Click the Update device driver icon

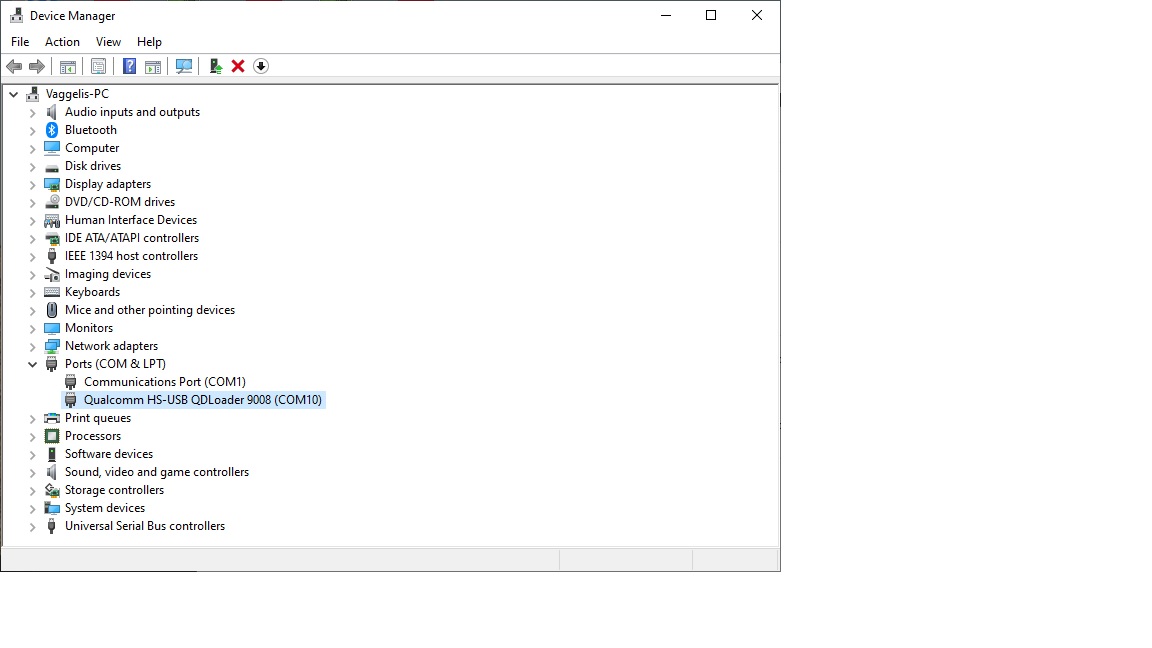(215, 66)
